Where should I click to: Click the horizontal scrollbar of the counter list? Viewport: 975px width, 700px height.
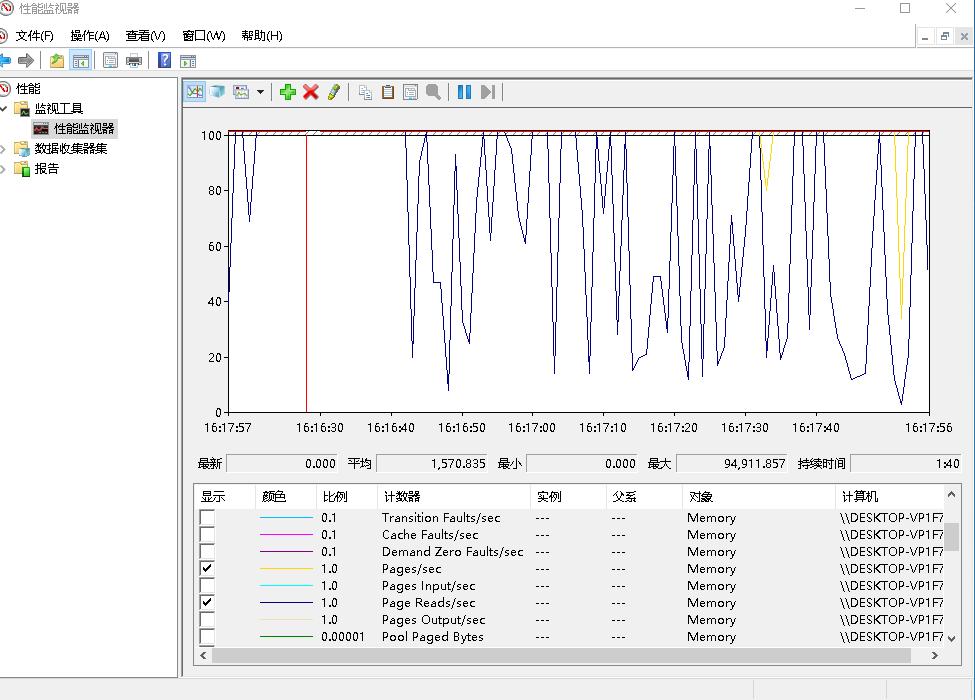point(560,656)
